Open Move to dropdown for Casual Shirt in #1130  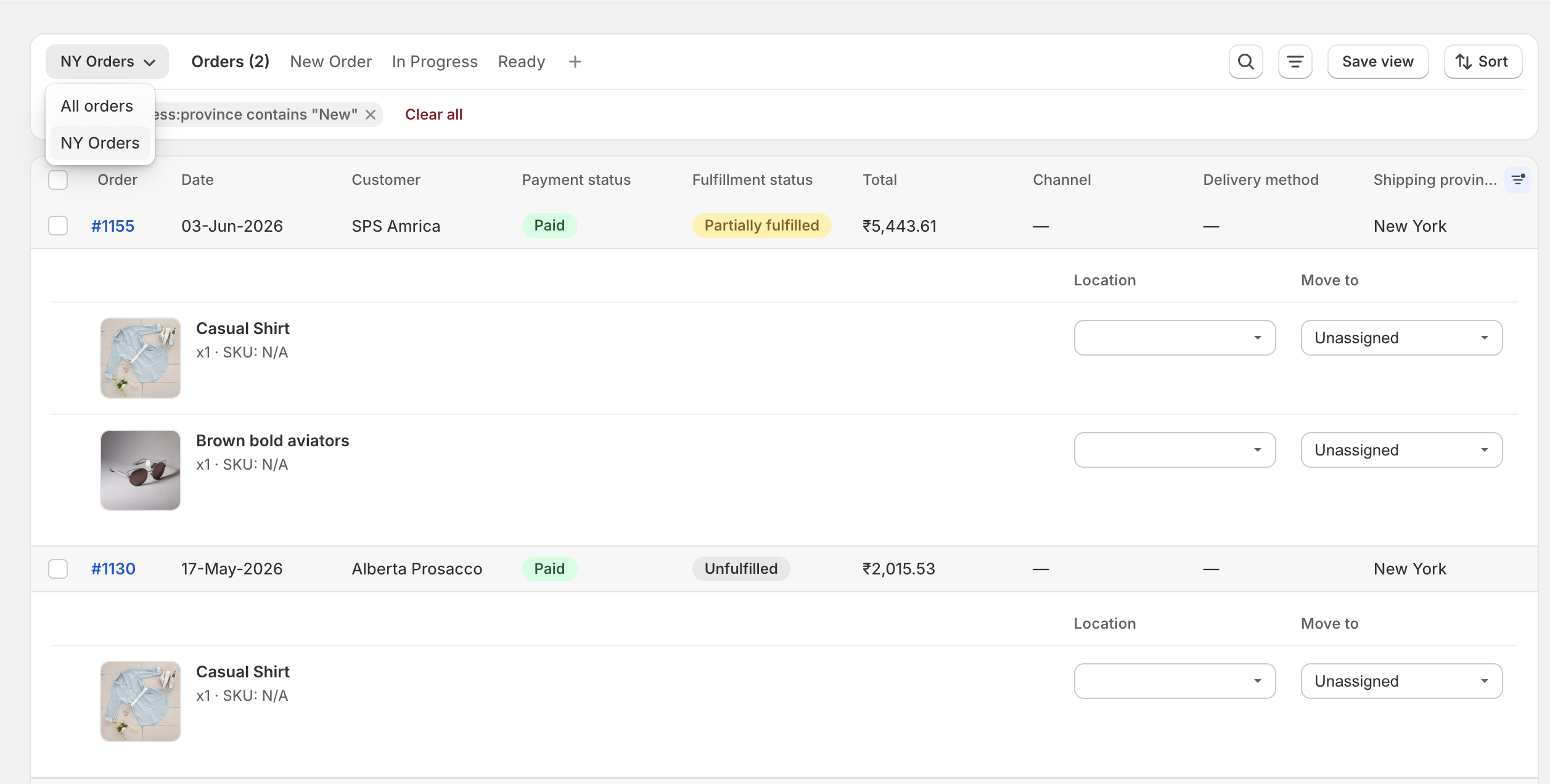click(x=1401, y=681)
